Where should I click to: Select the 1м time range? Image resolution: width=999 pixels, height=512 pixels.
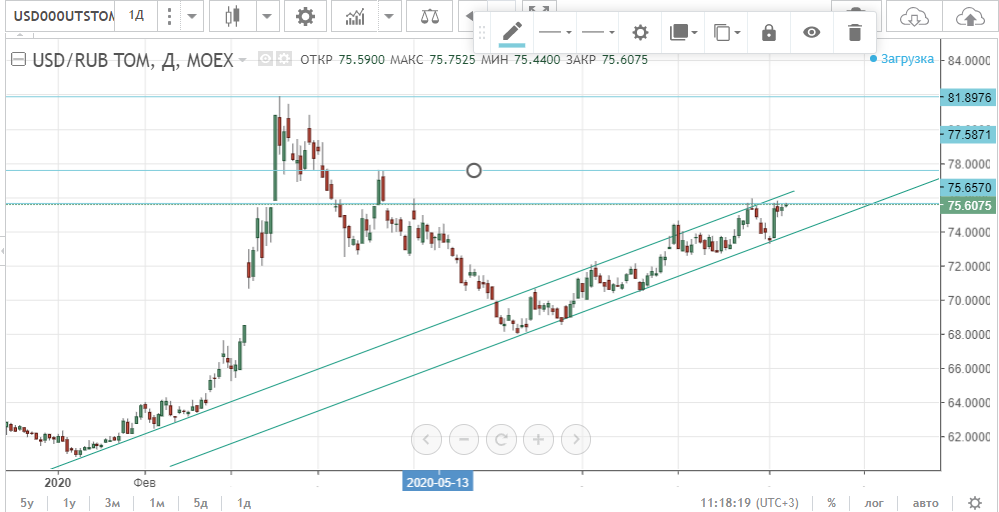pyautogui.click(x=157, y=503)
